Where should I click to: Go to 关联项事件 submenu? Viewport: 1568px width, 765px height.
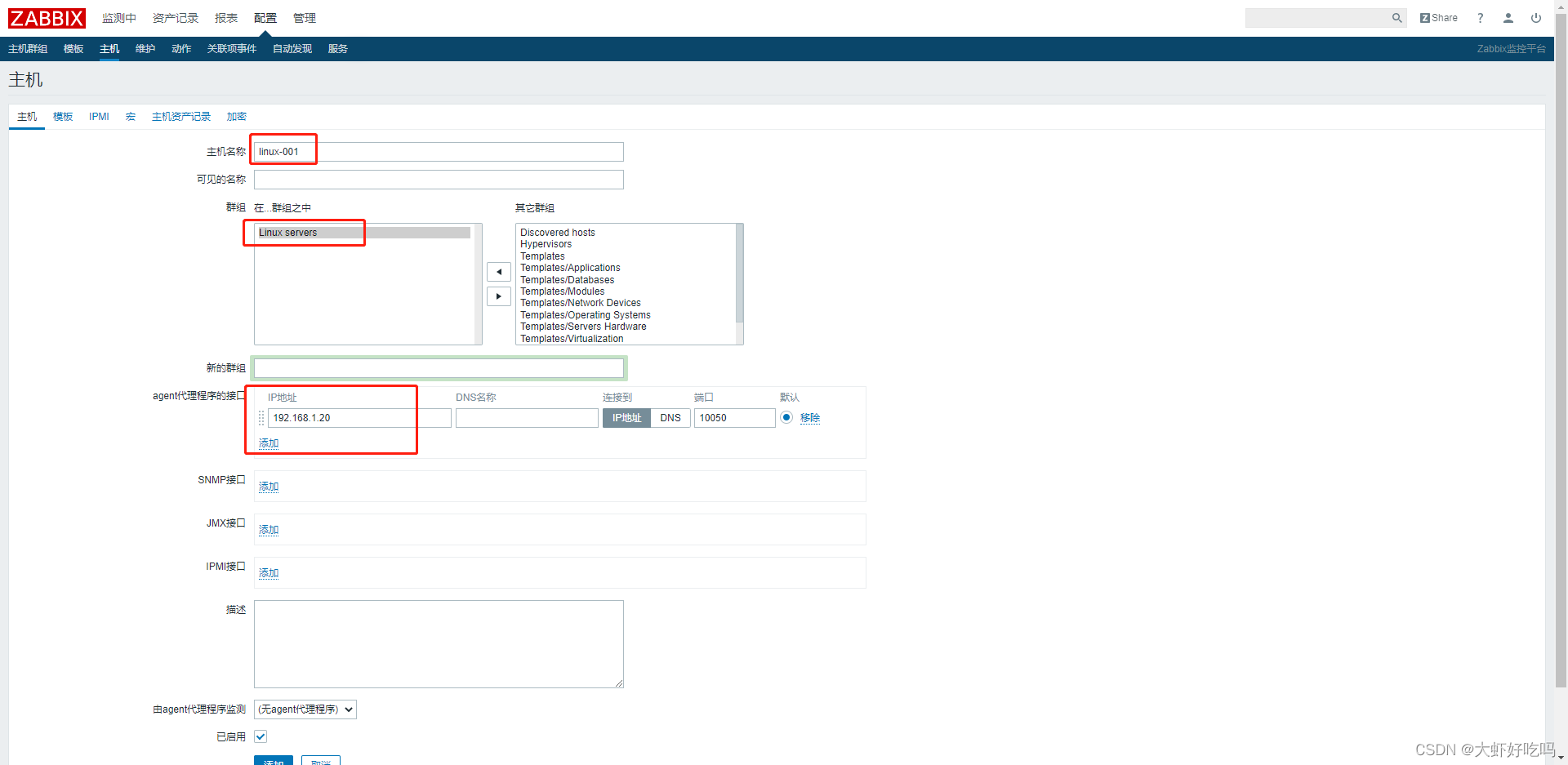(x=232, y=49)
